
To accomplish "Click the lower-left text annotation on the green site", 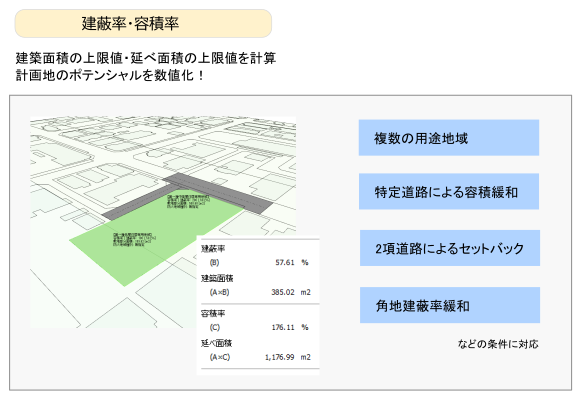I will point(134,239).
